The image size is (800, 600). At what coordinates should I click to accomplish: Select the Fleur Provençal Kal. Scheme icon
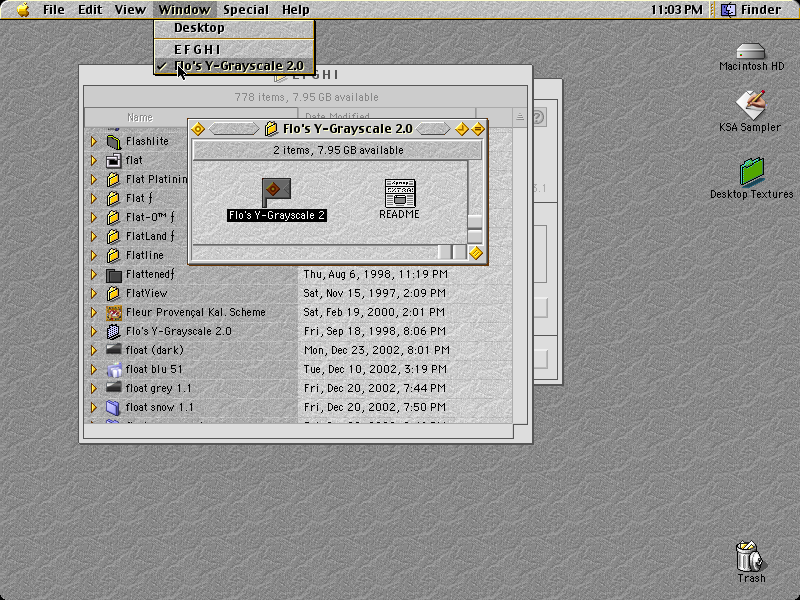point(113,312)
